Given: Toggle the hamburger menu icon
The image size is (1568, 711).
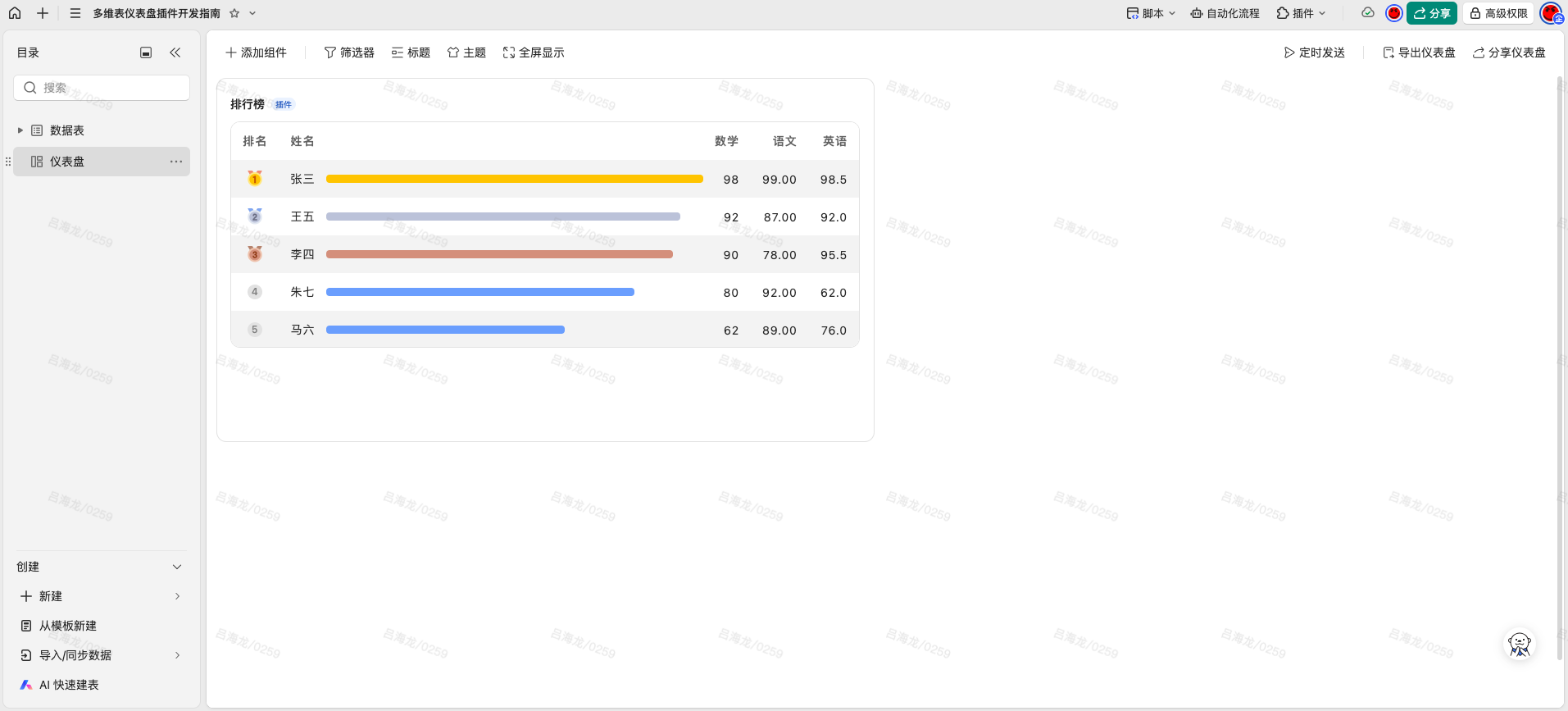Looking at the screenshot, I should (x=75, y=13).
